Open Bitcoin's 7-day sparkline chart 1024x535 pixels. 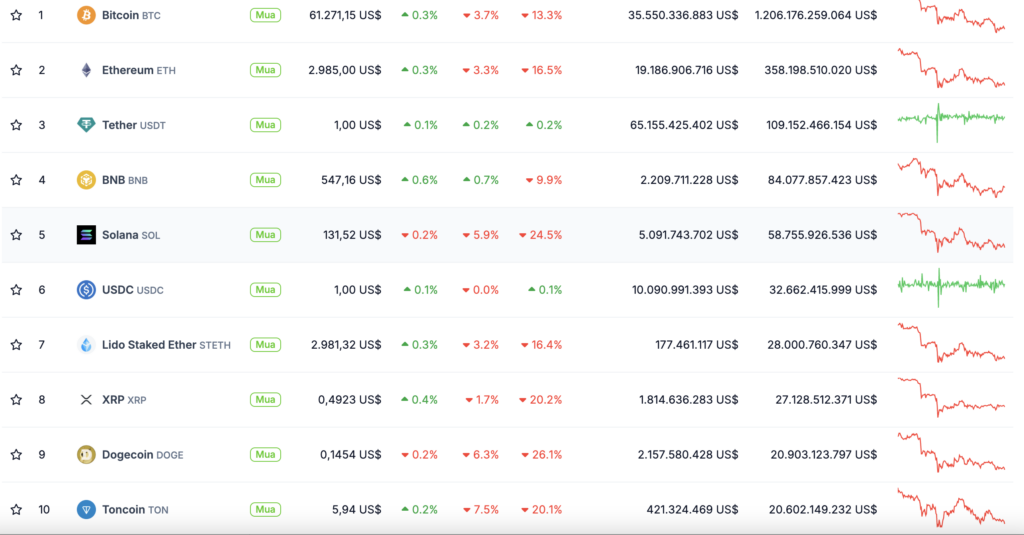click(952, 17)
